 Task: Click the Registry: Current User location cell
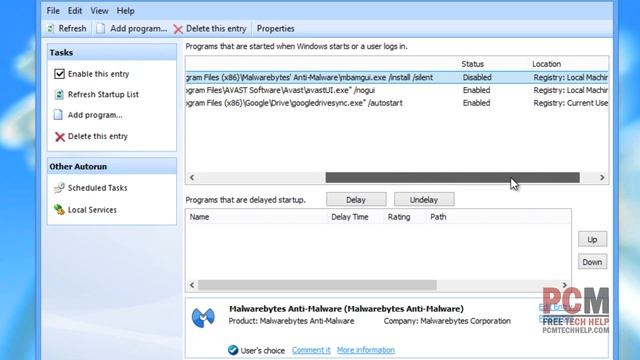point(571,103)
